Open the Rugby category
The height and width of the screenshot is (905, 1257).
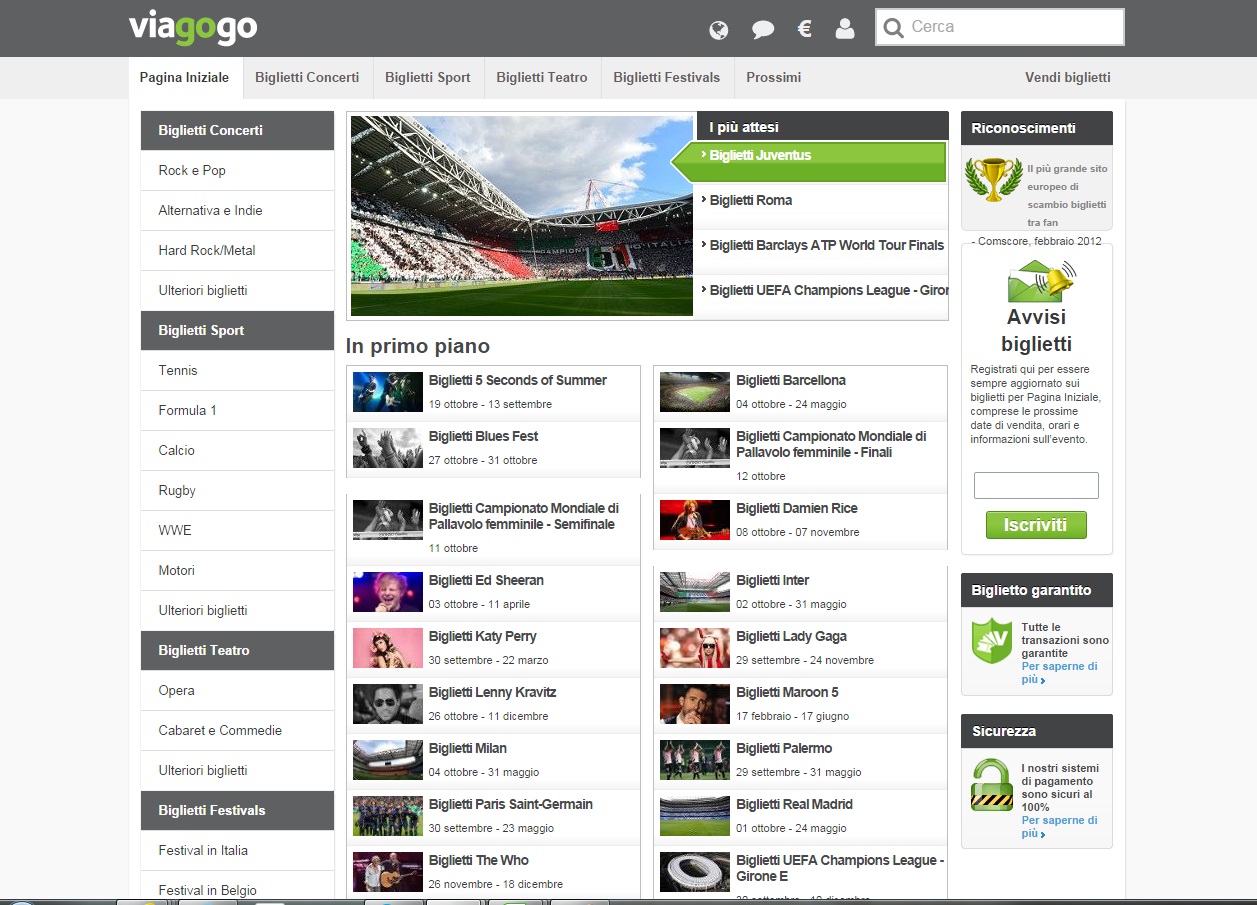click(x=238, y=490)
